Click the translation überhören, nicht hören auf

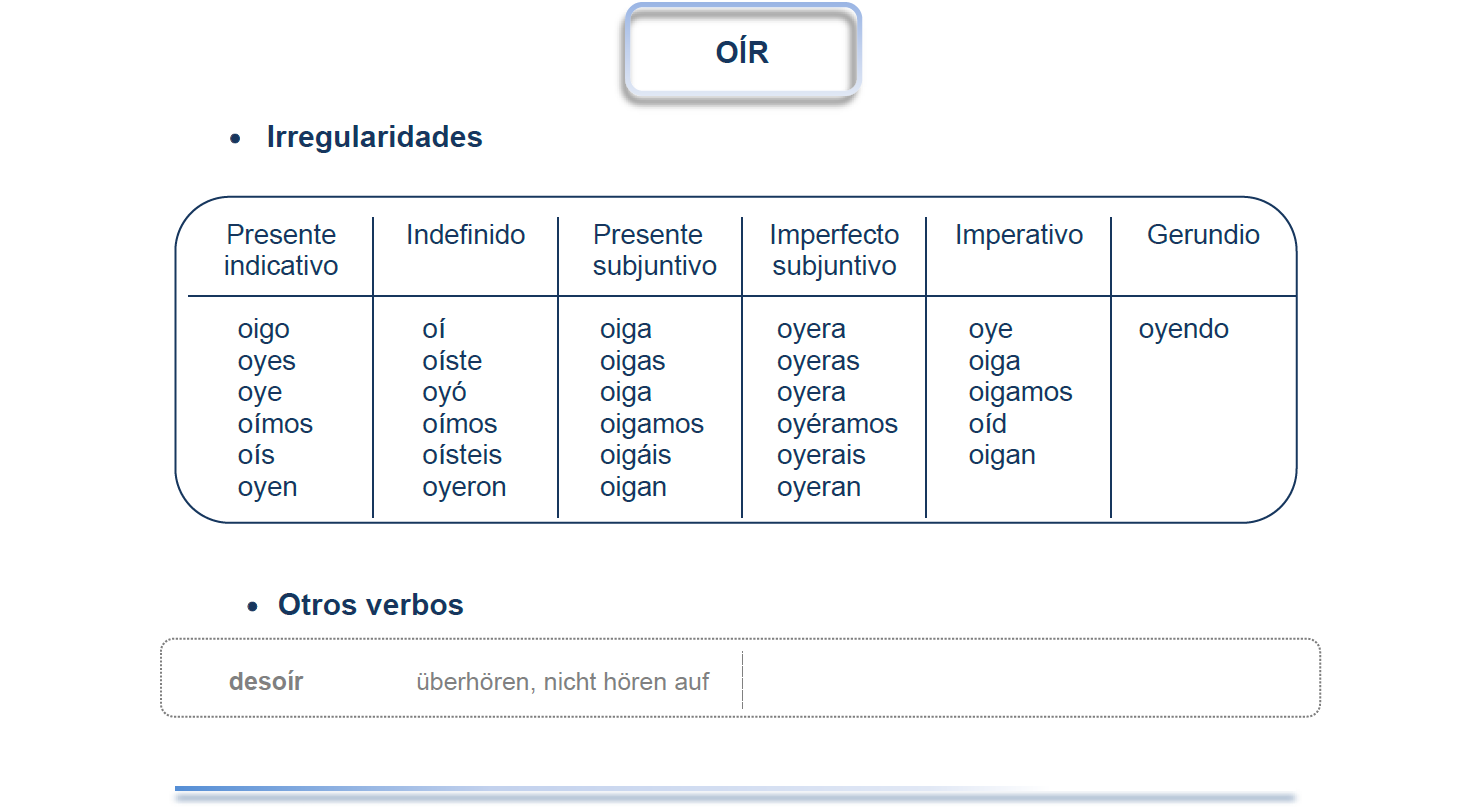pyautogui.click(x=563, y=682)
